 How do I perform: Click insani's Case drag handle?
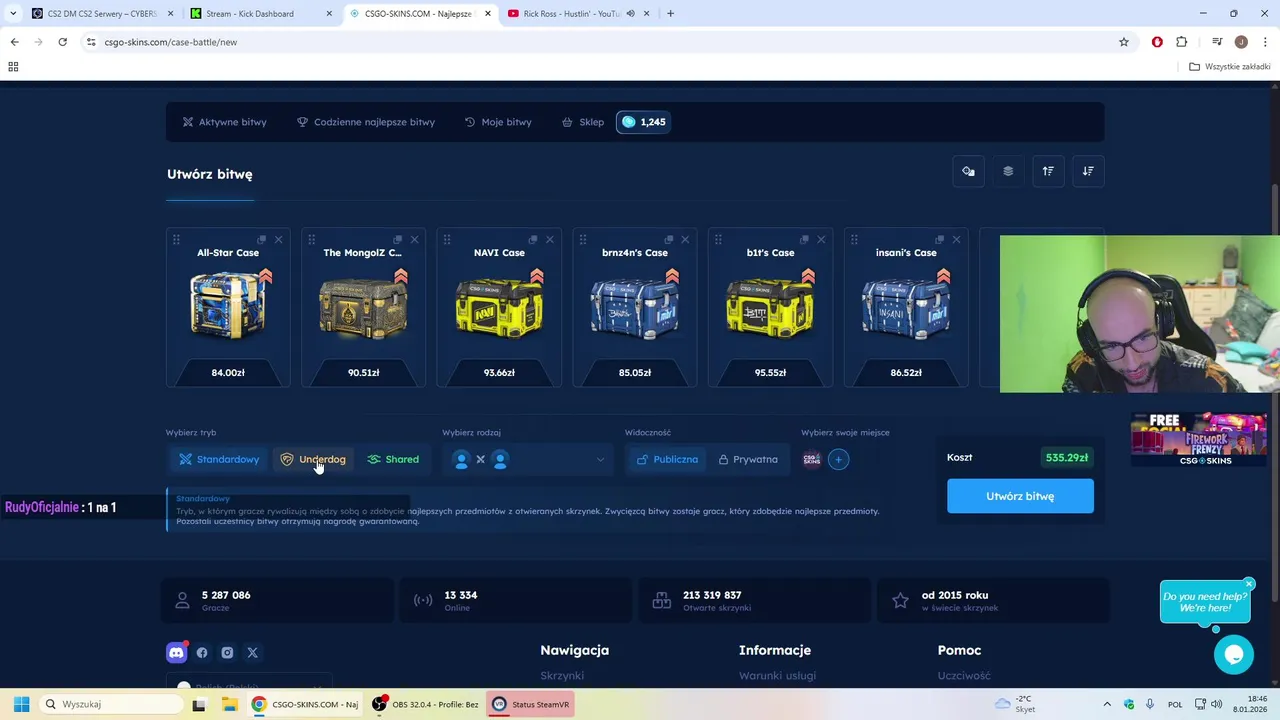tap(854, 240)
